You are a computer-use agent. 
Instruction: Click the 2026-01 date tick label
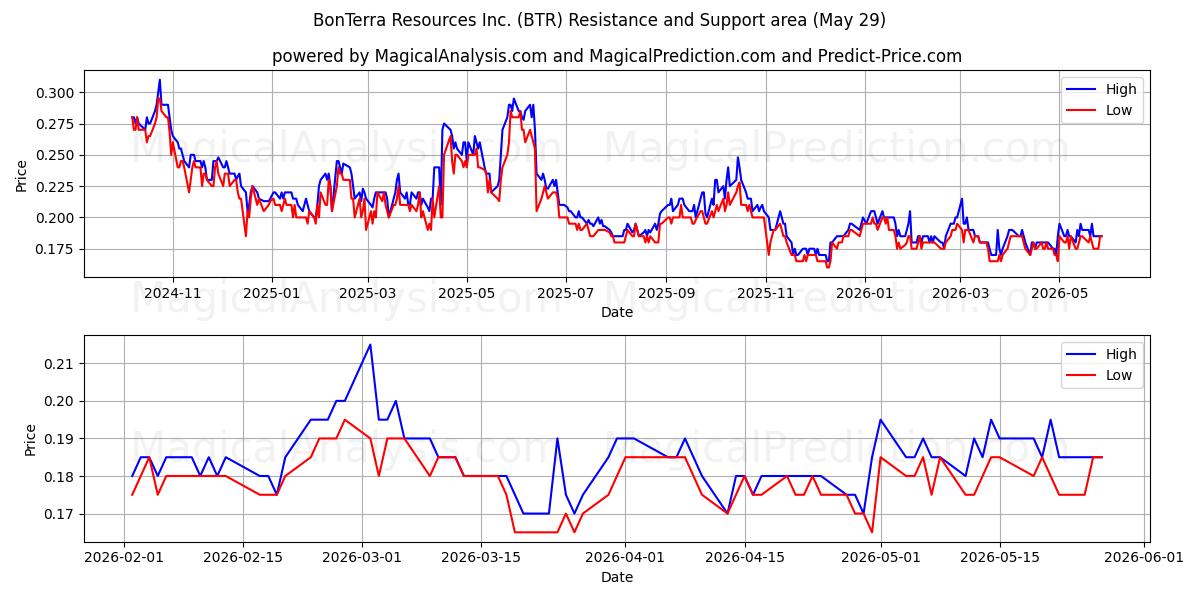tap(863, 293)
